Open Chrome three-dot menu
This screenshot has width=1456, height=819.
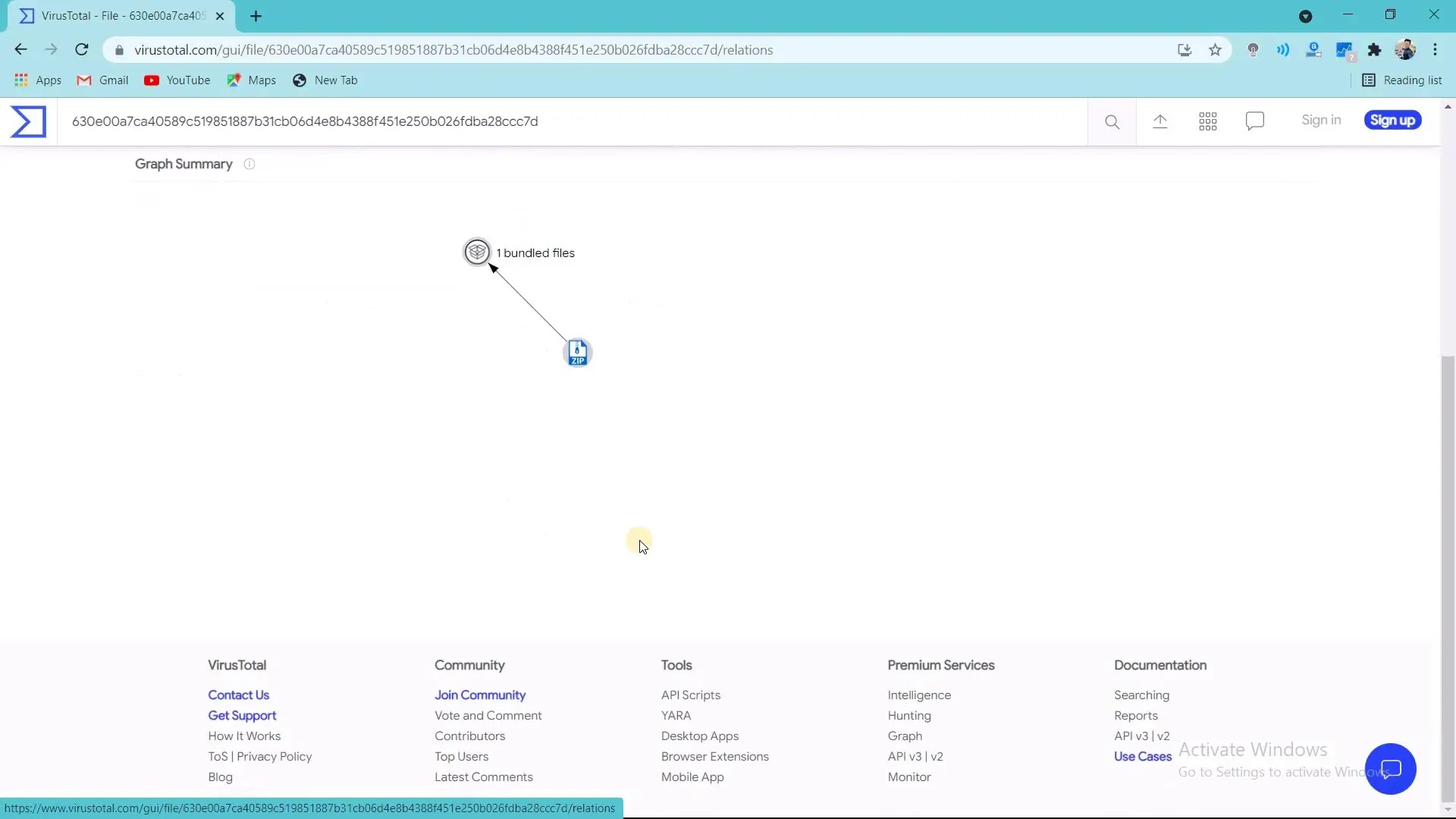[1436, 50]
